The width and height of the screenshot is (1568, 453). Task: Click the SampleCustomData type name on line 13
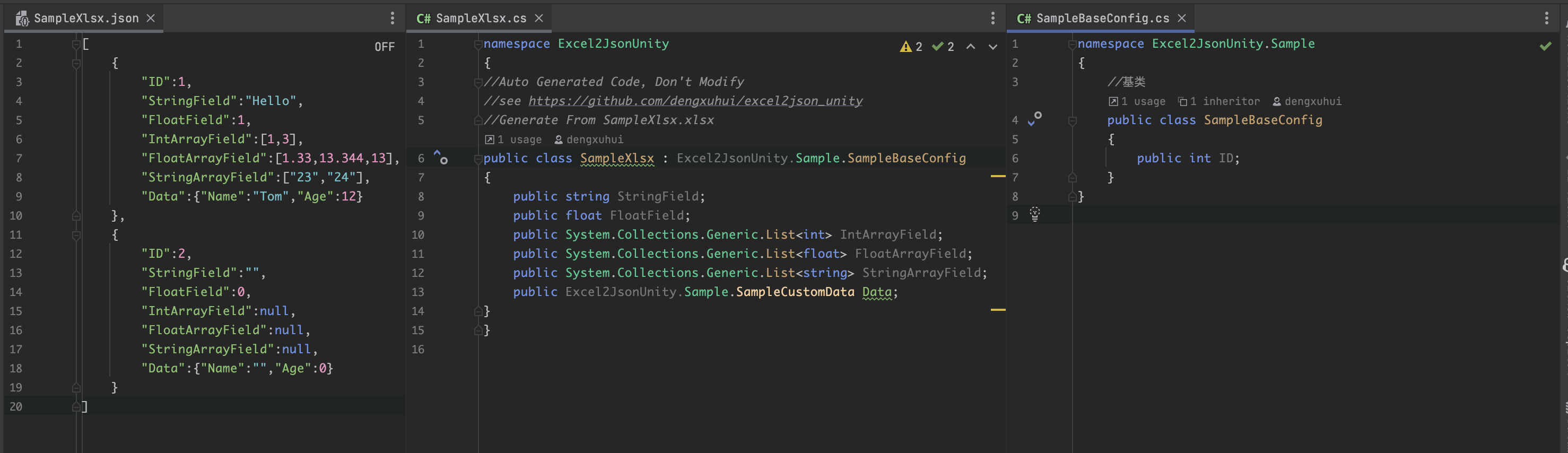pyautogui.click(x=795, y=292)
